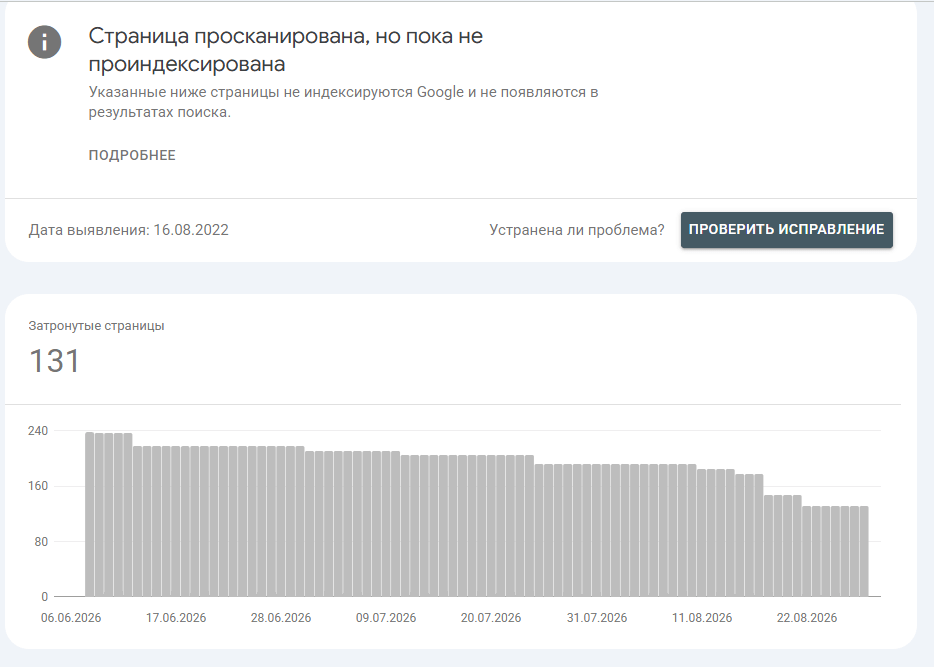
Task: Click the last bar in the chart
Action: 864,551
